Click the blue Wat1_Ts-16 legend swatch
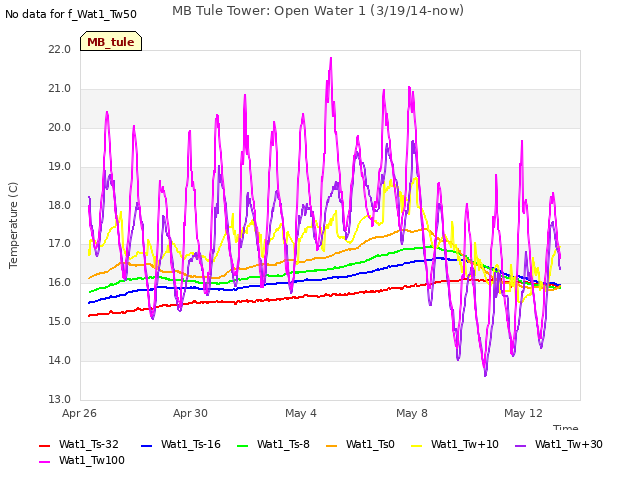Viewport: 640px width, 480px height. [x=147, y=445]
